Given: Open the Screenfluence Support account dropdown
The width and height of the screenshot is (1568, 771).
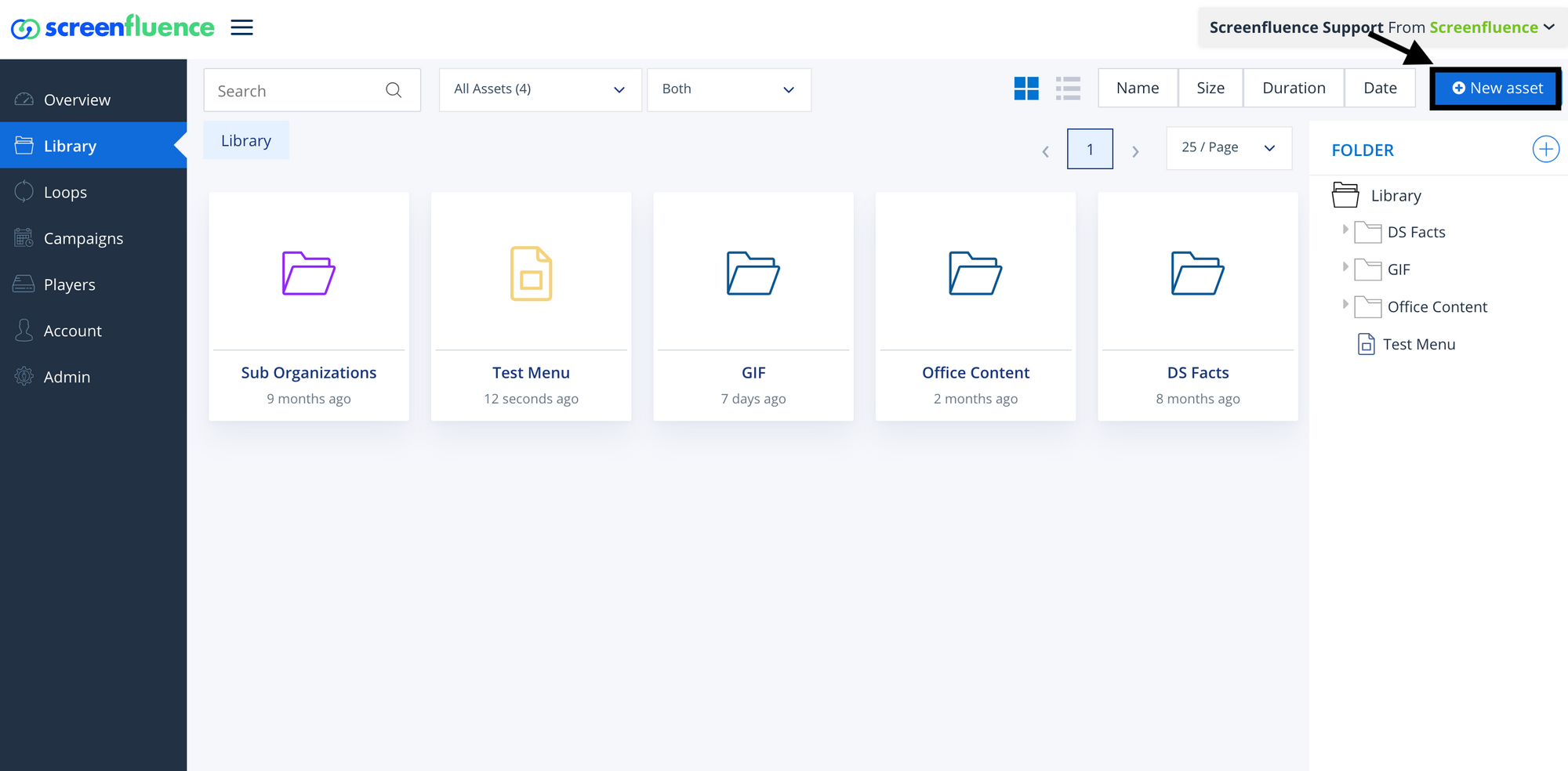Looking at the screenshot, I should [x=1381, y=27].
